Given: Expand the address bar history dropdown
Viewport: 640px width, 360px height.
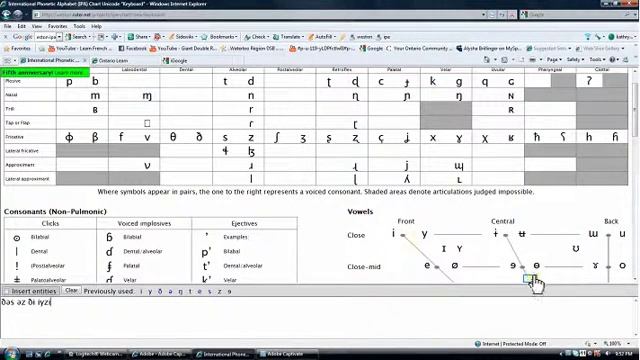Looking at the screenshot, I should [483, 15].
